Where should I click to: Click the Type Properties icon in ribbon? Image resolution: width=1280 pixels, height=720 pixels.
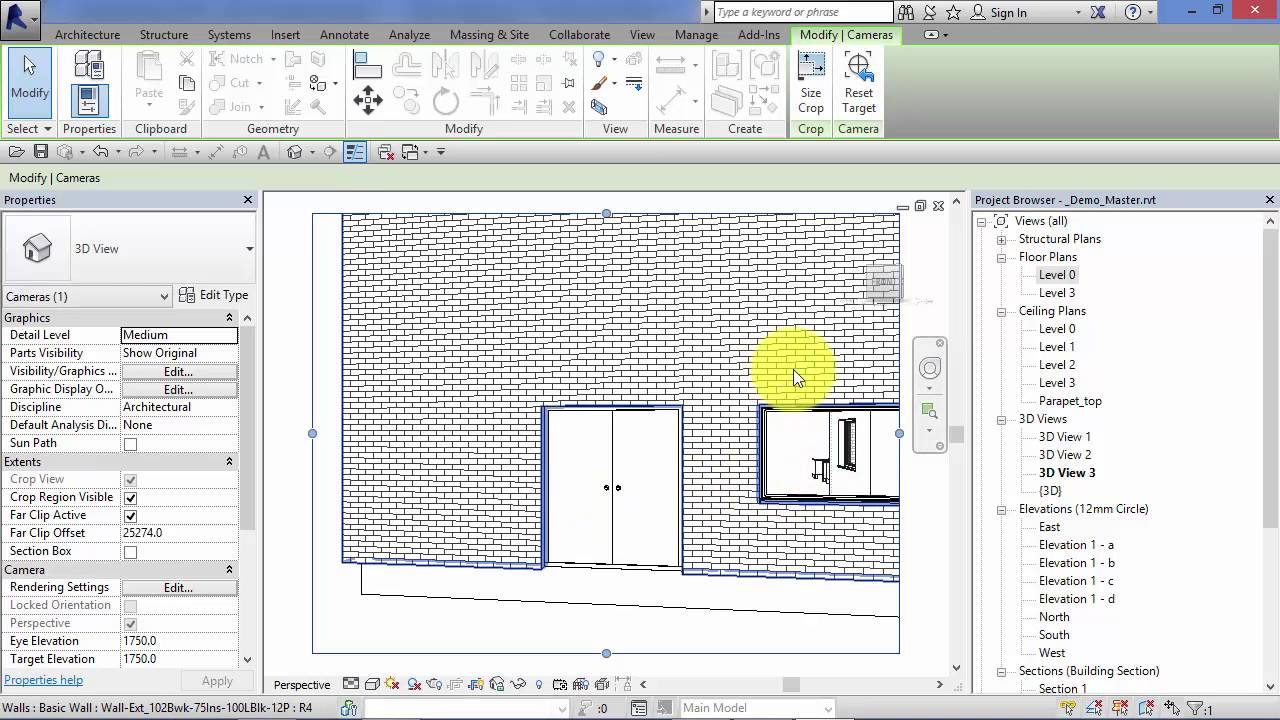89,65
